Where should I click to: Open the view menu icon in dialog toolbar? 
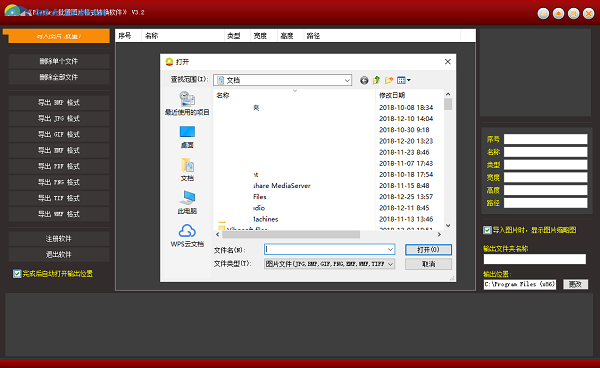point(403,80)
